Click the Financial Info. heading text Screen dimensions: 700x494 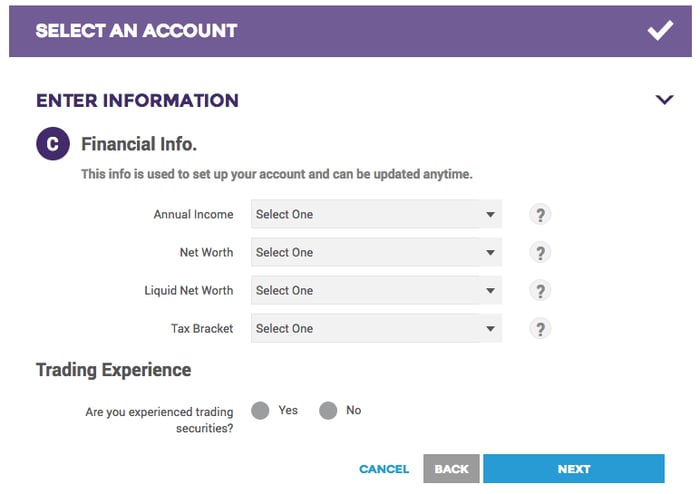click(x=139, y=144)
